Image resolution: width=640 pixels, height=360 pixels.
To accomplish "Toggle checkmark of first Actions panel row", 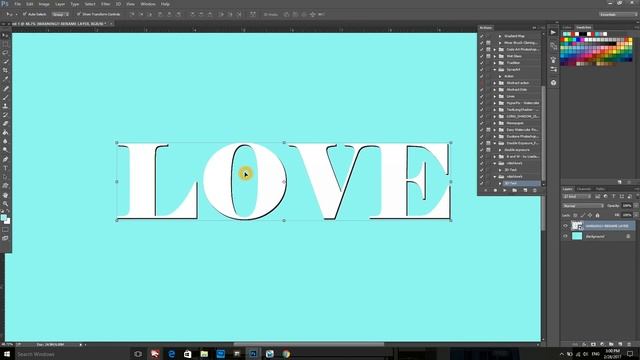I will [x=482, y=36].
